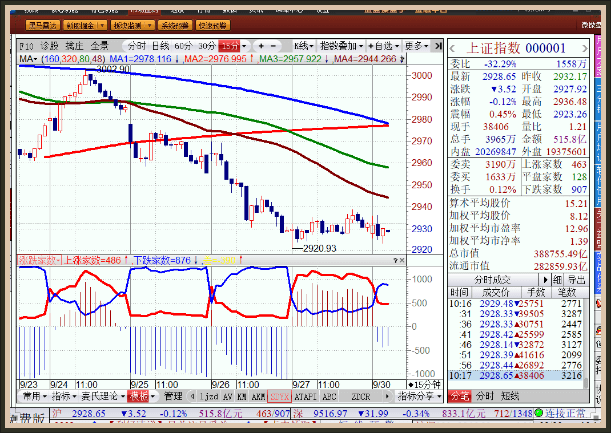The height and width of the screenshot is (433, 611).
Task: Jump to chart end with >| icon
Action: [x=438, y=46]
